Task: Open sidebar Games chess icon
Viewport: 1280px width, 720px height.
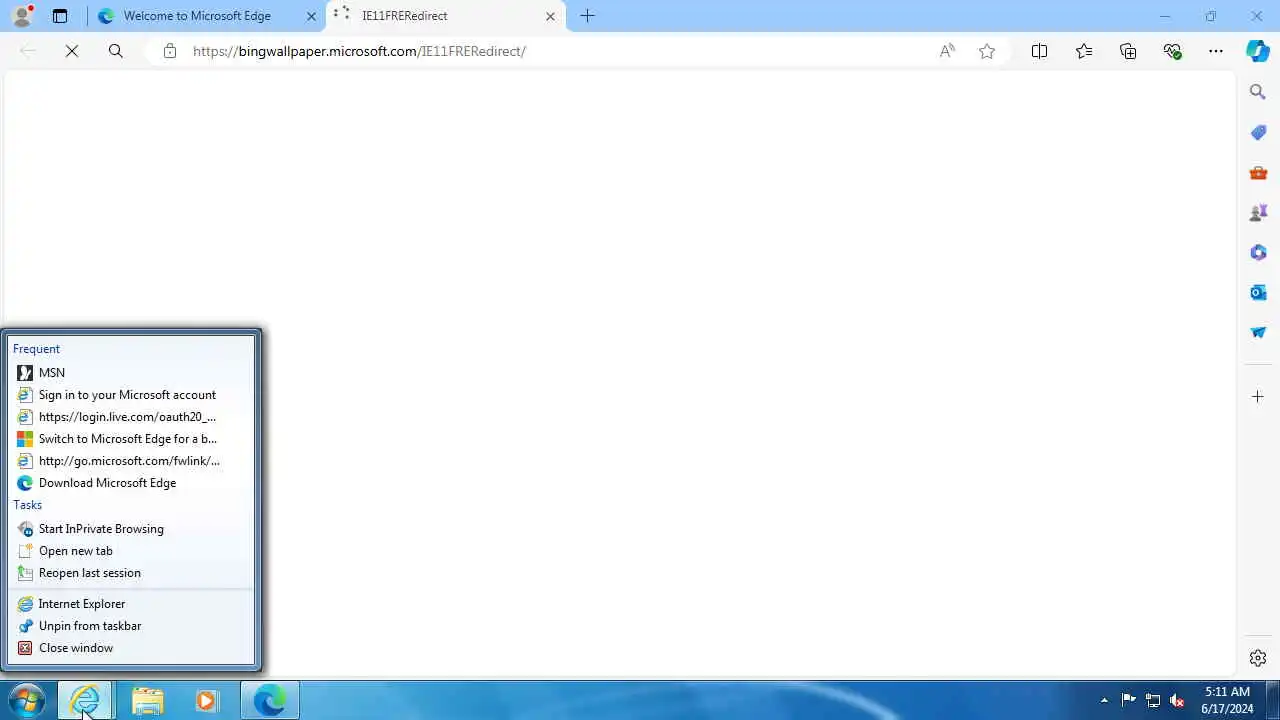Action: [1258, 213]
